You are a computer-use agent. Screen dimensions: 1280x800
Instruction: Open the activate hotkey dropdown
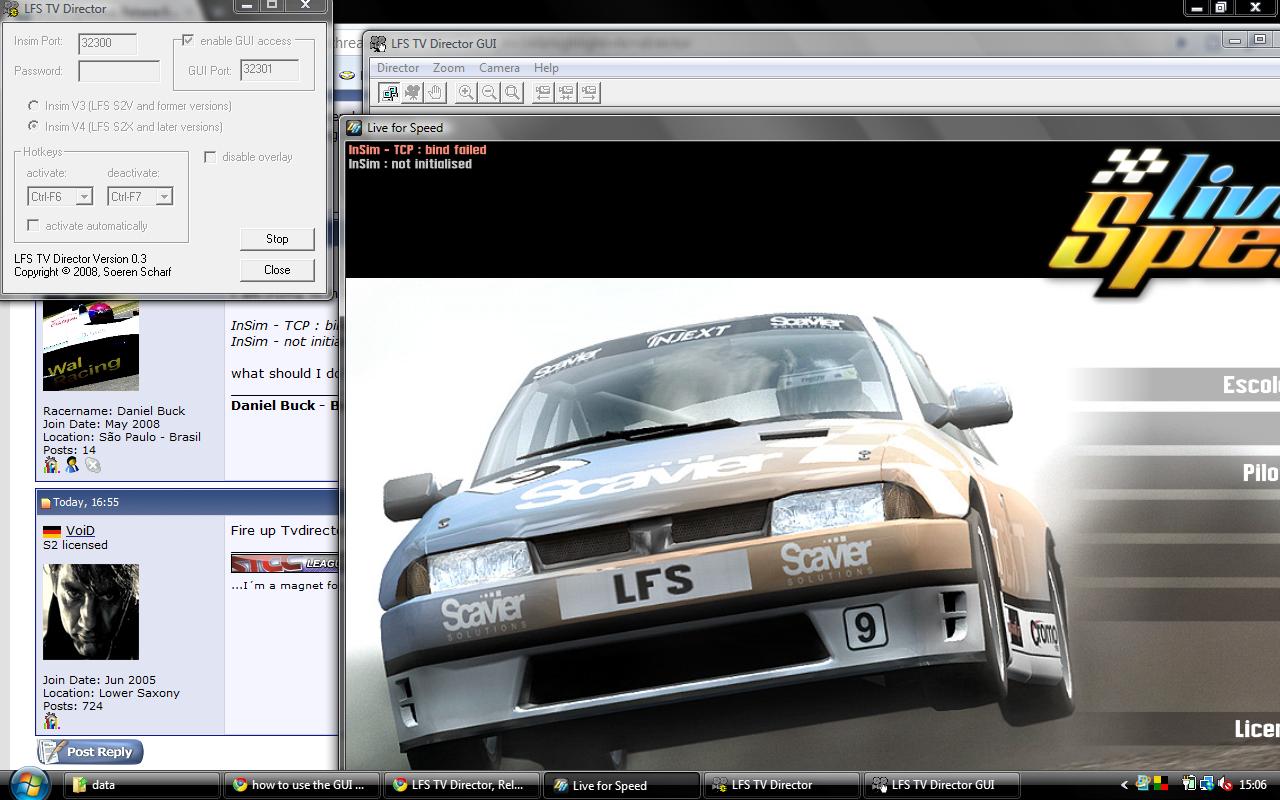pos(60,196)
